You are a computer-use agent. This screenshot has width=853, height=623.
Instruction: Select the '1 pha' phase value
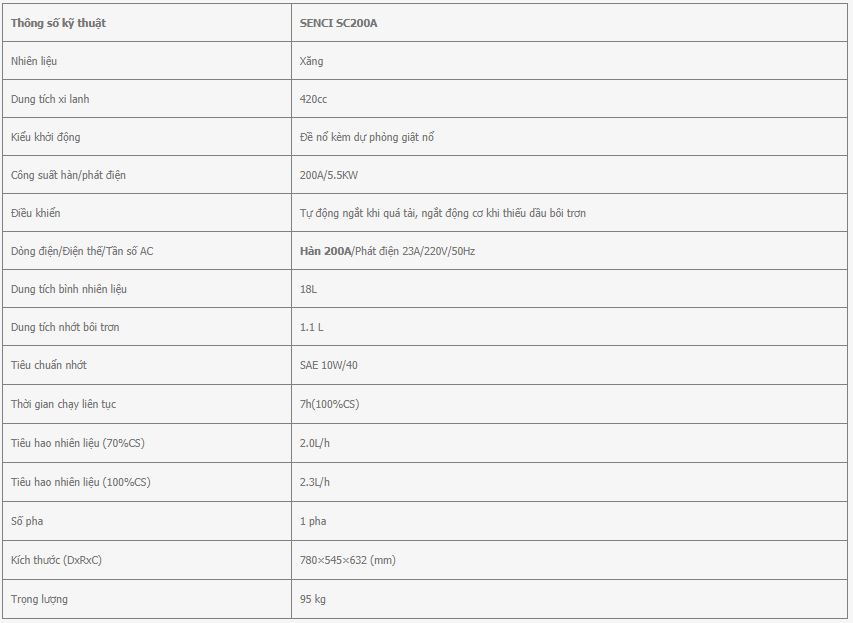[313, 521]
